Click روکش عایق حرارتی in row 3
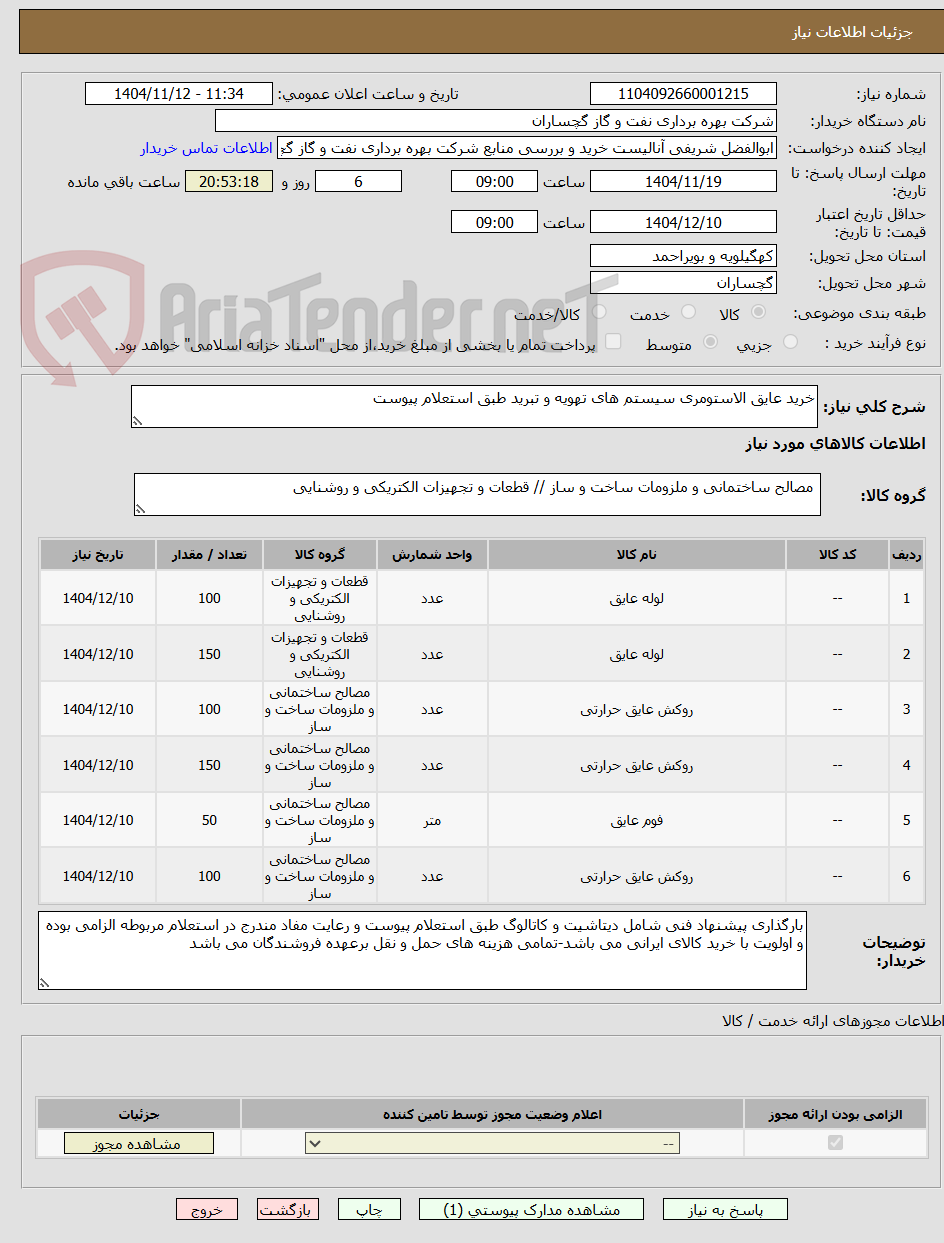The height and width of the screenshot is (1243, 944). coord(637,710)
